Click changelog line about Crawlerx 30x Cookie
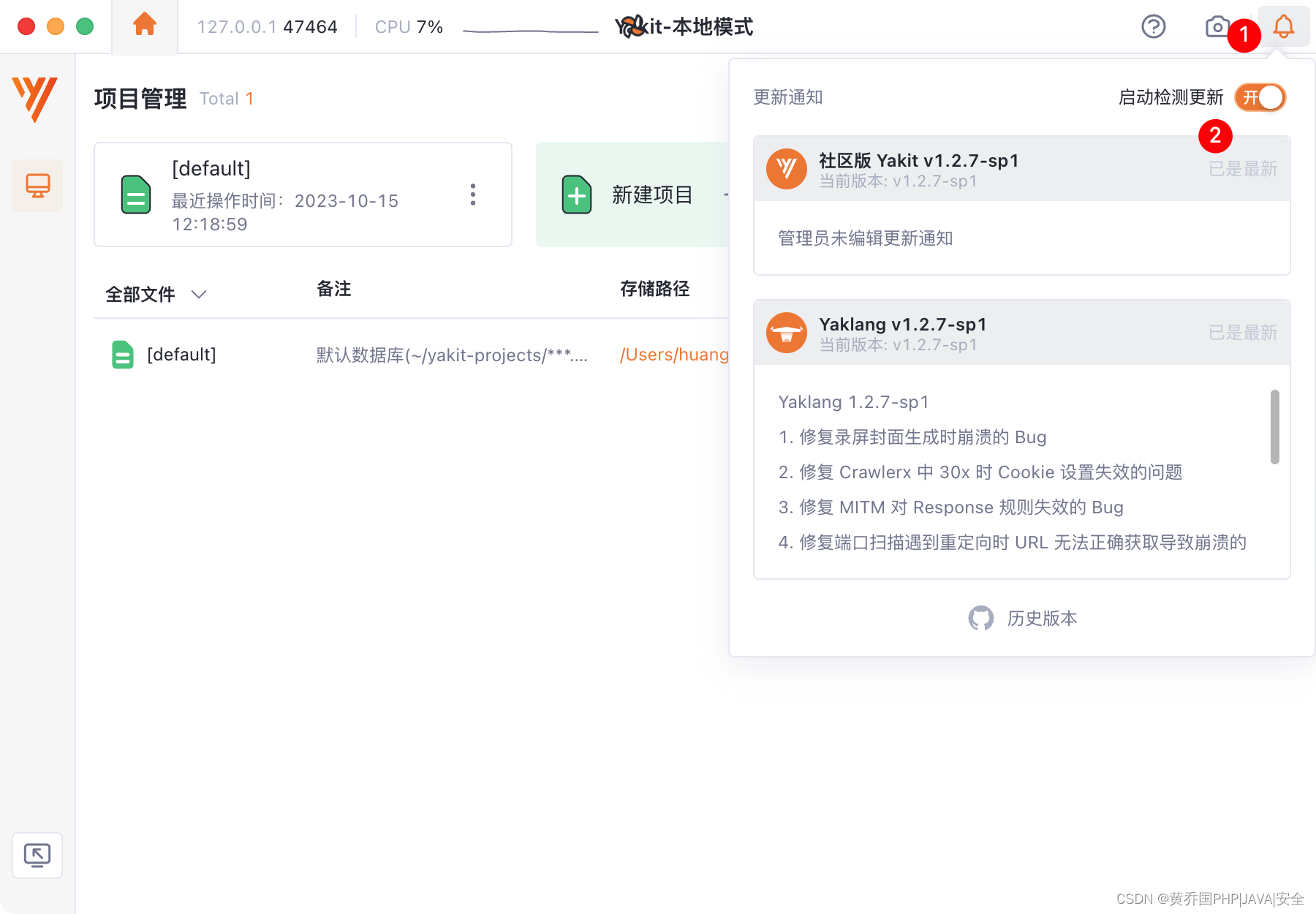Screen dimensions: 1316x914 click(980, 472)
